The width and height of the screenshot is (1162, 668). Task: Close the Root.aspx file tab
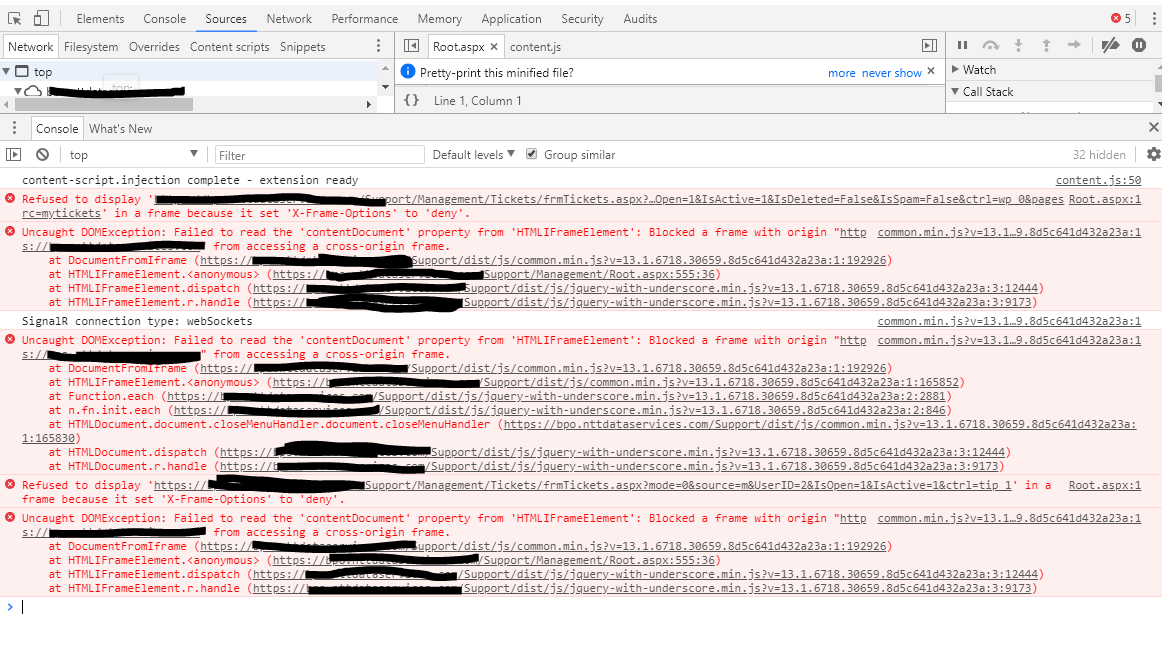tap(494, 47)
